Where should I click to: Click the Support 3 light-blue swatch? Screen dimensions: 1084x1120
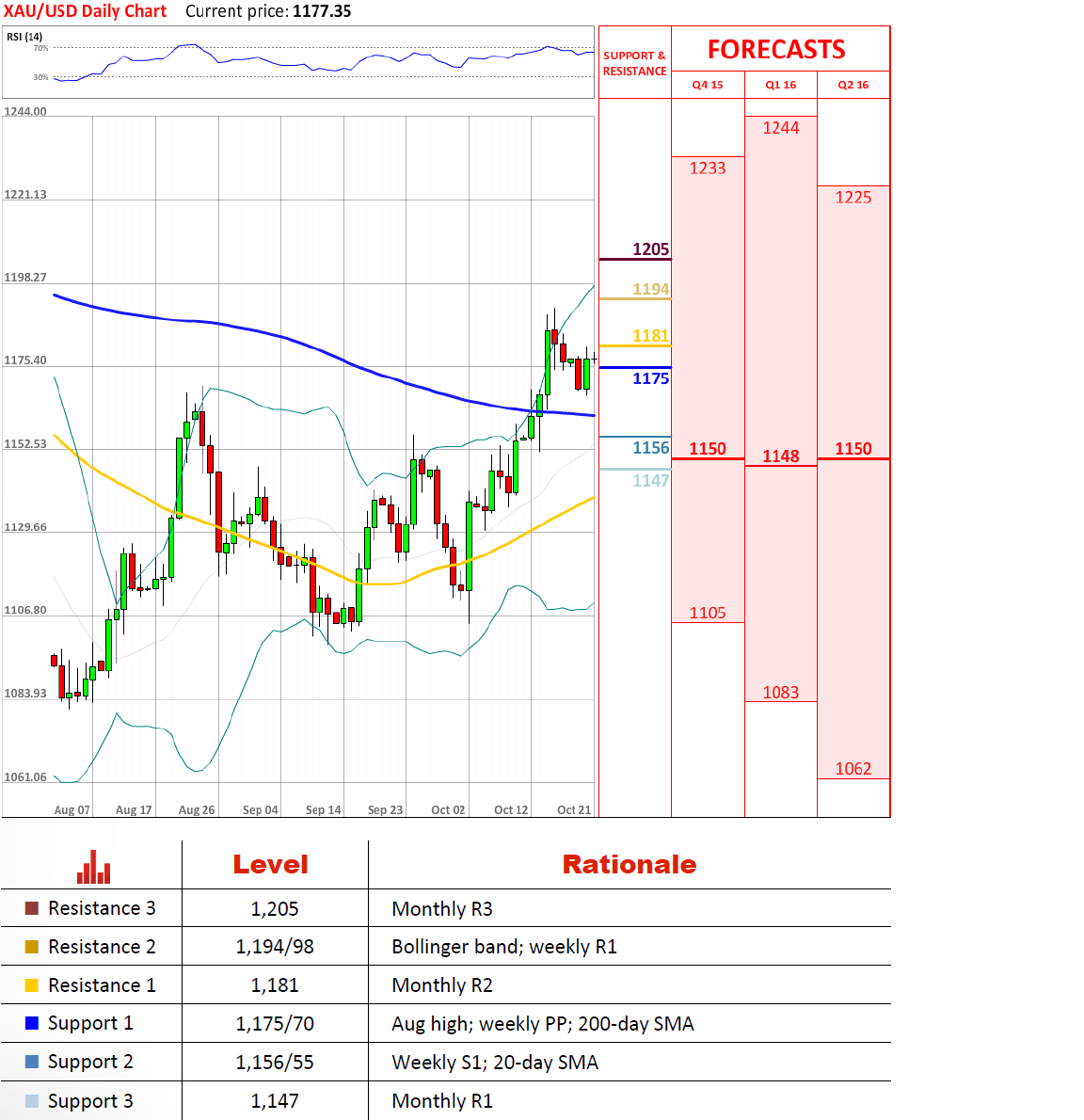(x=31, y=1101)
